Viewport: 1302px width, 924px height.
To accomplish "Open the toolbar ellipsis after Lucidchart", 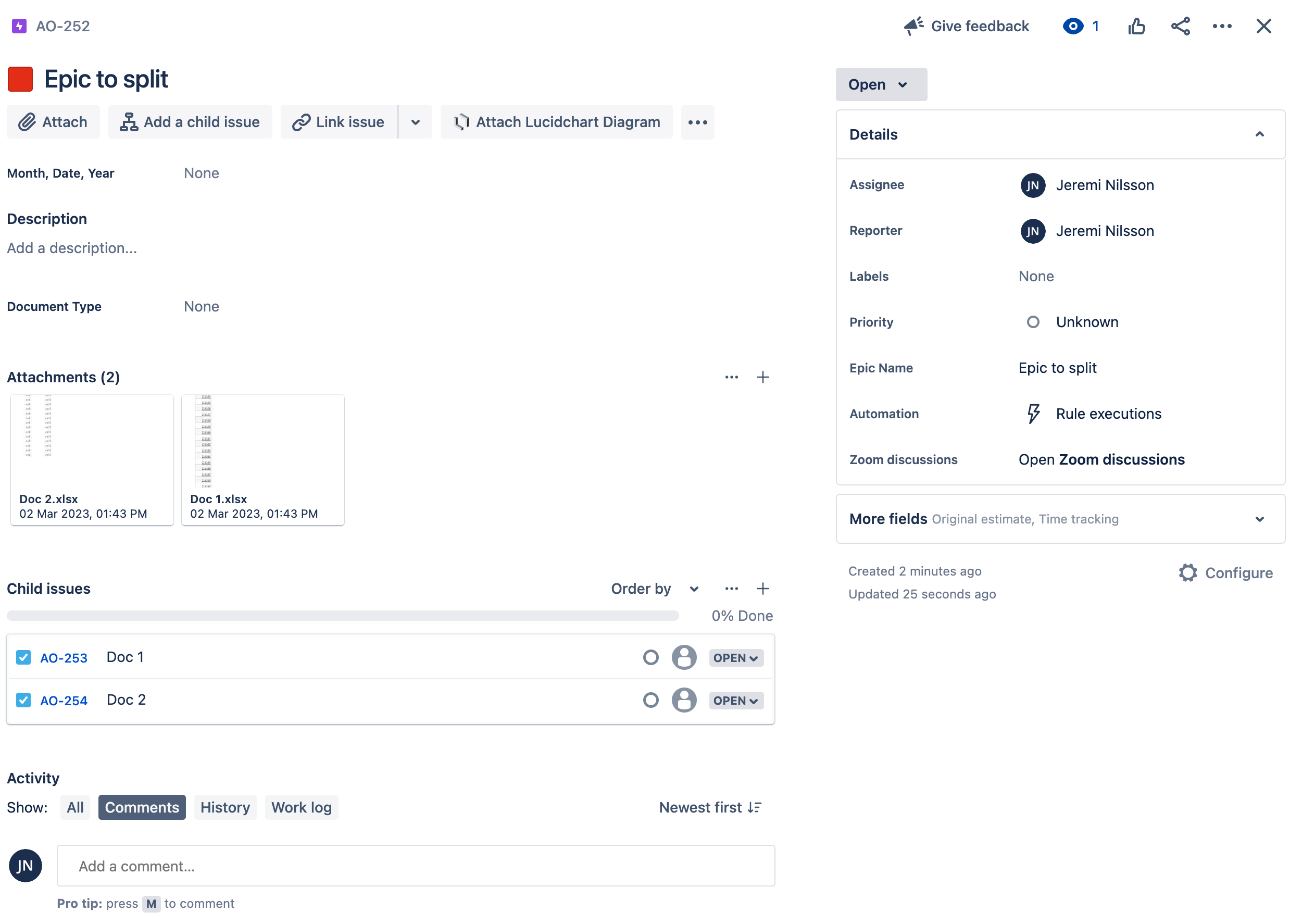I will 697,122.
